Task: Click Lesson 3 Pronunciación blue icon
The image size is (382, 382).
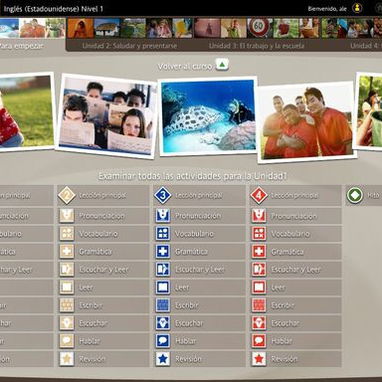Action: point(163,216)
